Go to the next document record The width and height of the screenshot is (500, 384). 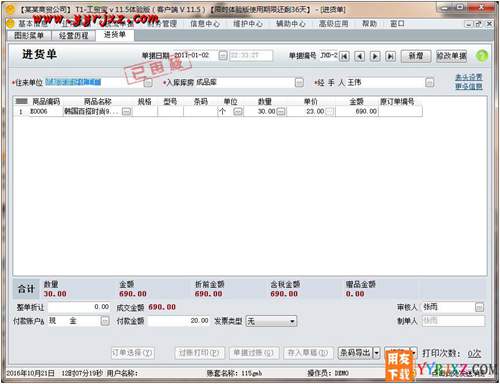coord(375,56)
